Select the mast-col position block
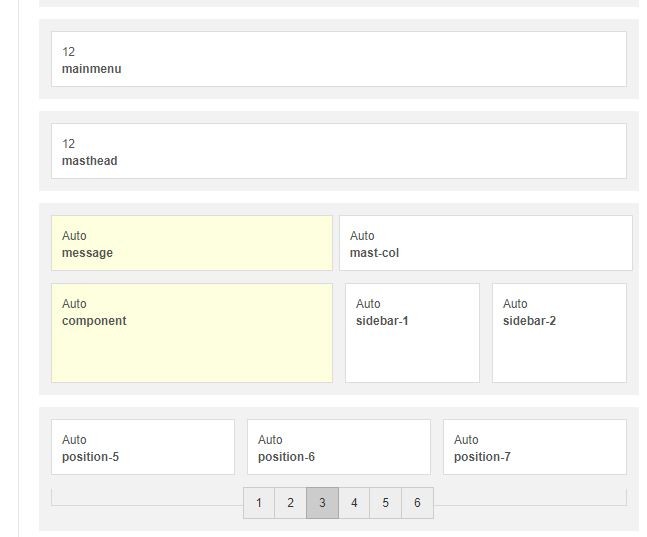 click(x=485, y=243)
